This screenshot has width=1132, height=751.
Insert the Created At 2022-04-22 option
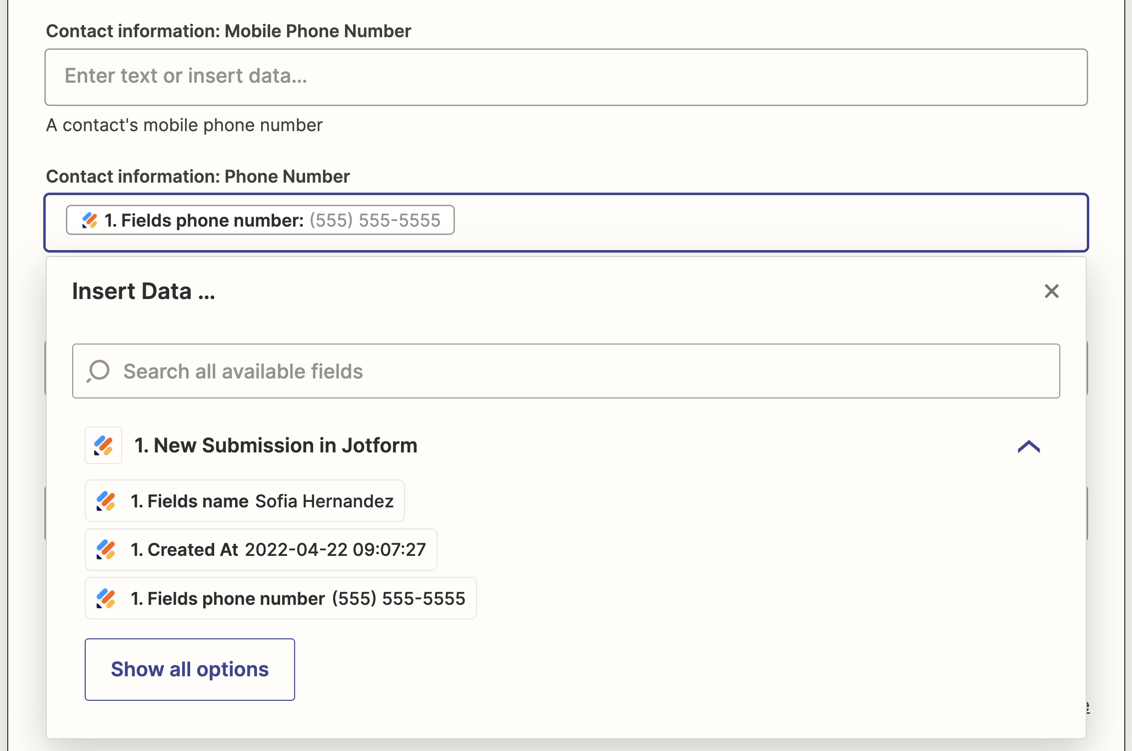tap(261, 550)
